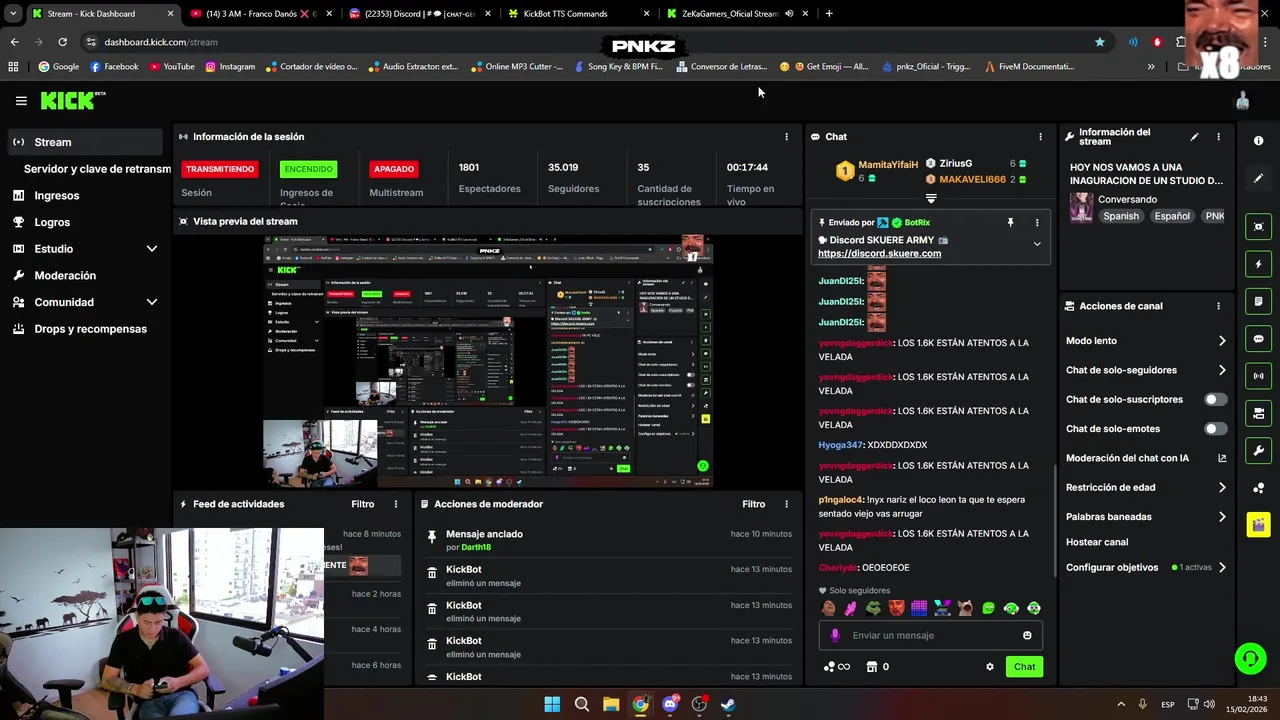This screenshot has width=1280, height=720.
Task: Switch to KickBot TTS Commands tab
Action: pyautogui.click(x=578, y=14)
